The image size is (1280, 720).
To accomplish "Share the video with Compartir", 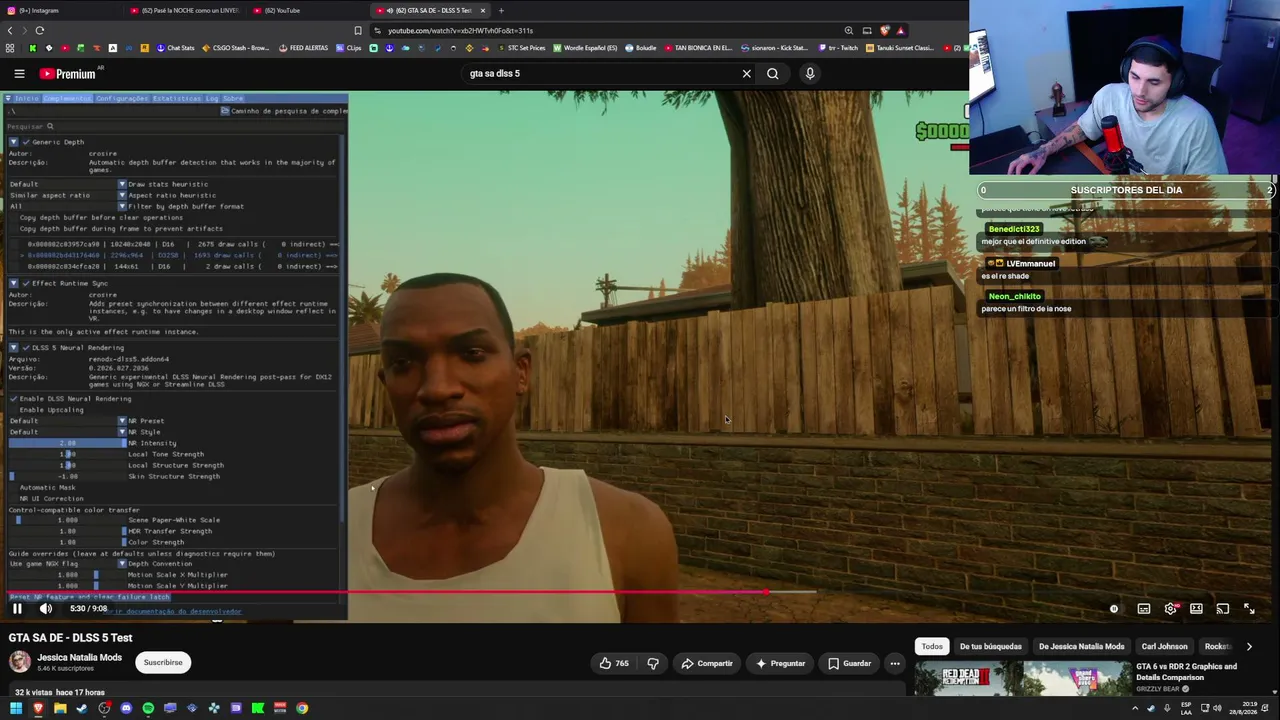I will point(706,663).
